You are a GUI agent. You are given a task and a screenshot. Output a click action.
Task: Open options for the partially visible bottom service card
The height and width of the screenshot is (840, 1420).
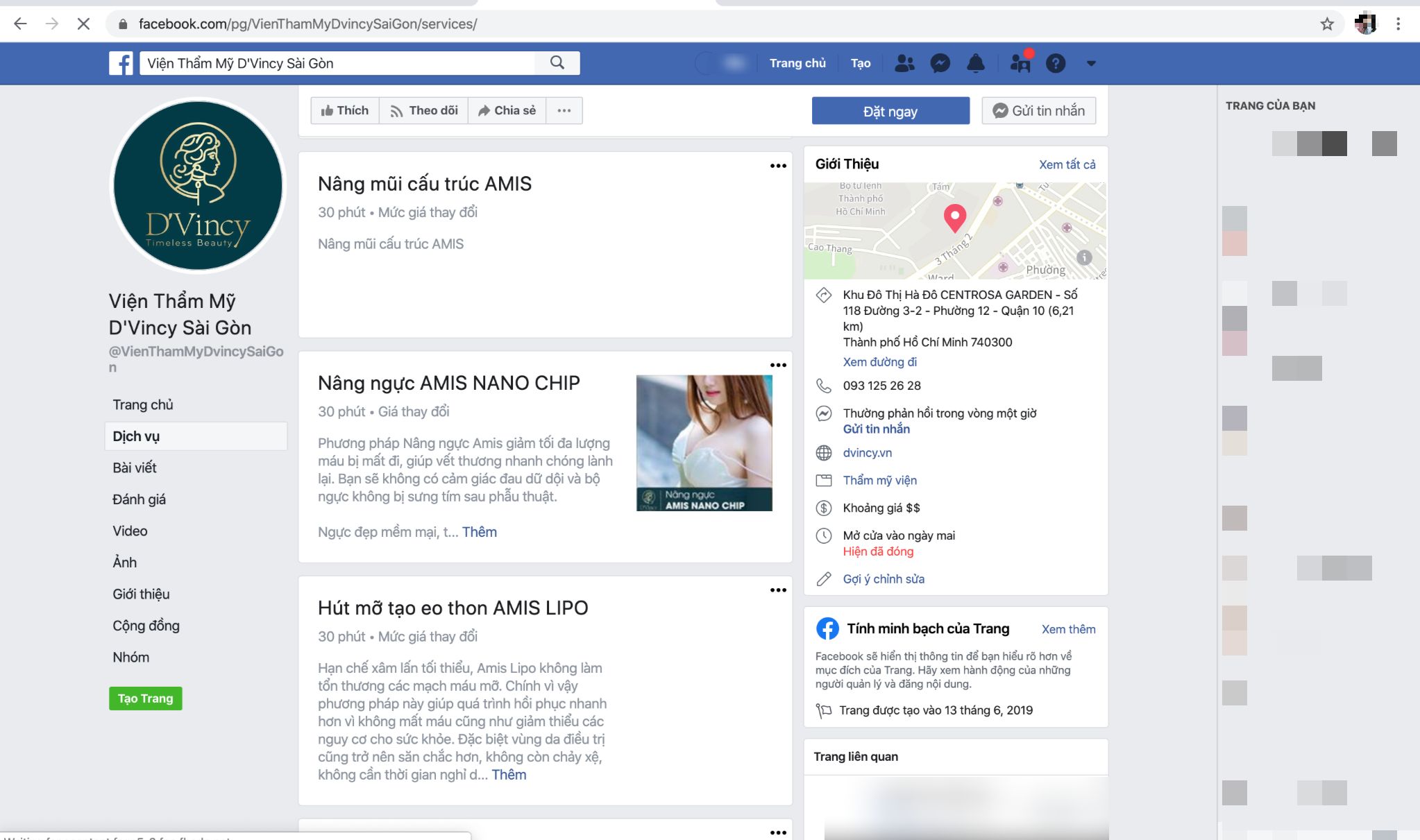point(778,832)
